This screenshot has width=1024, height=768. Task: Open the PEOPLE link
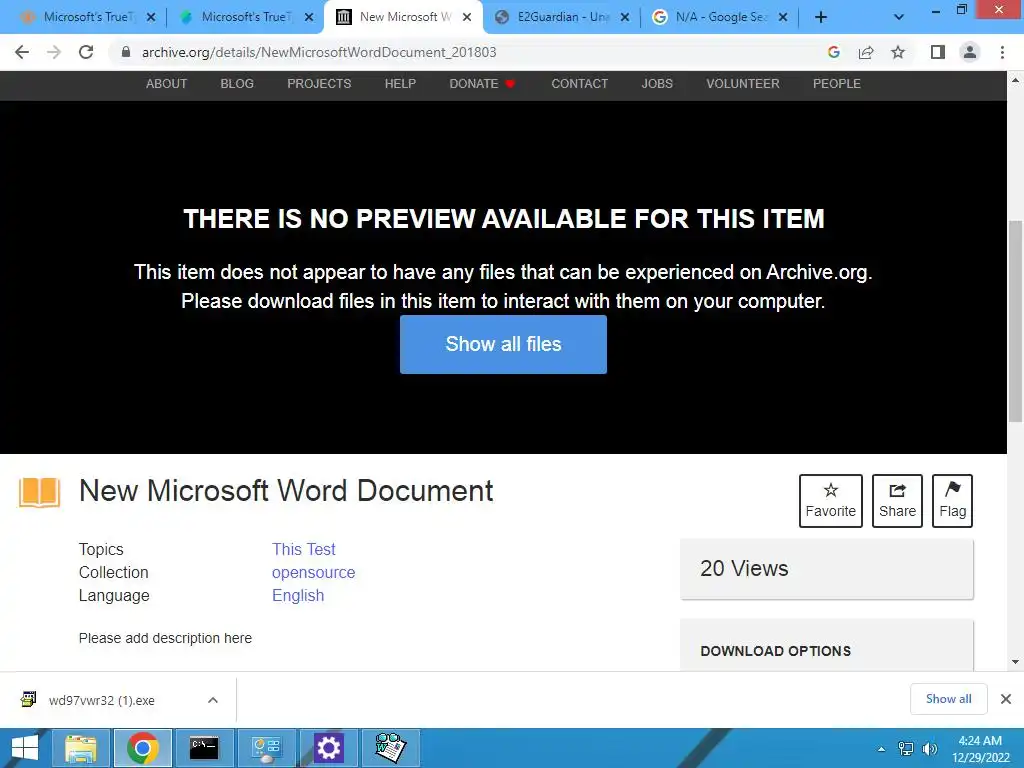(x=837, y=84)
